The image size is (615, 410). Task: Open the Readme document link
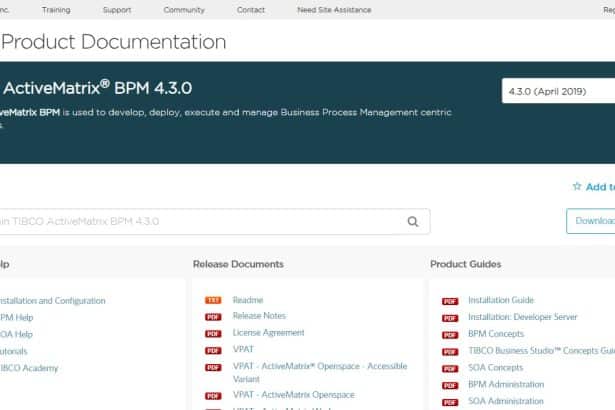point(248,300)
